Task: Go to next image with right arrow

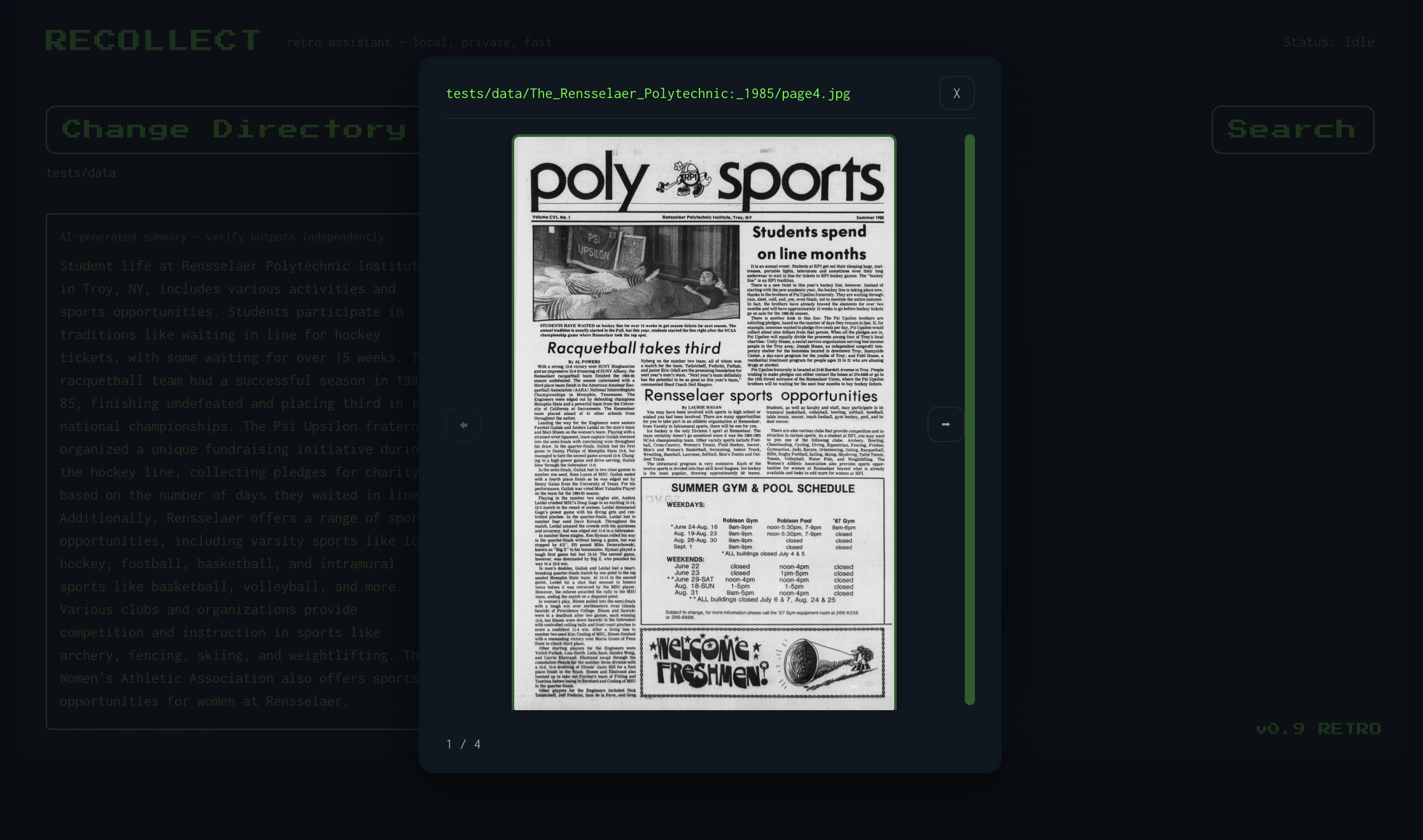Action: tap(945, 424)
